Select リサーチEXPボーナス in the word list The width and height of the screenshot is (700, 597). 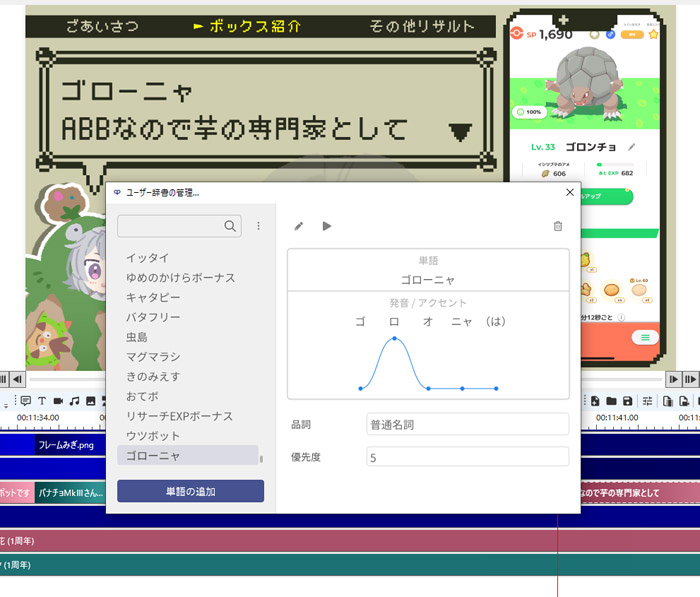click(x=179, y=416)
